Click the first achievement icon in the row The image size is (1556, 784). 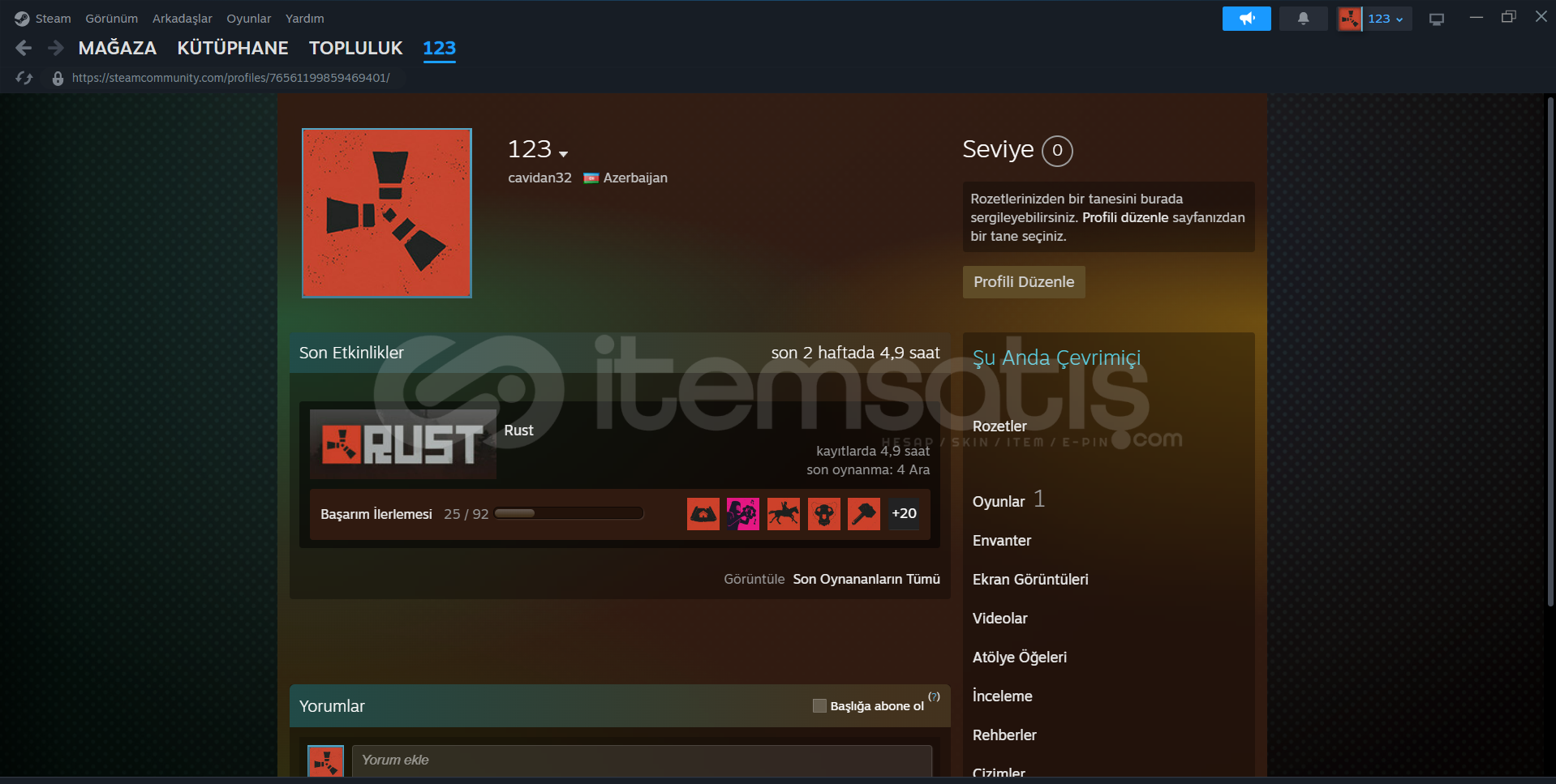[703, 514]
